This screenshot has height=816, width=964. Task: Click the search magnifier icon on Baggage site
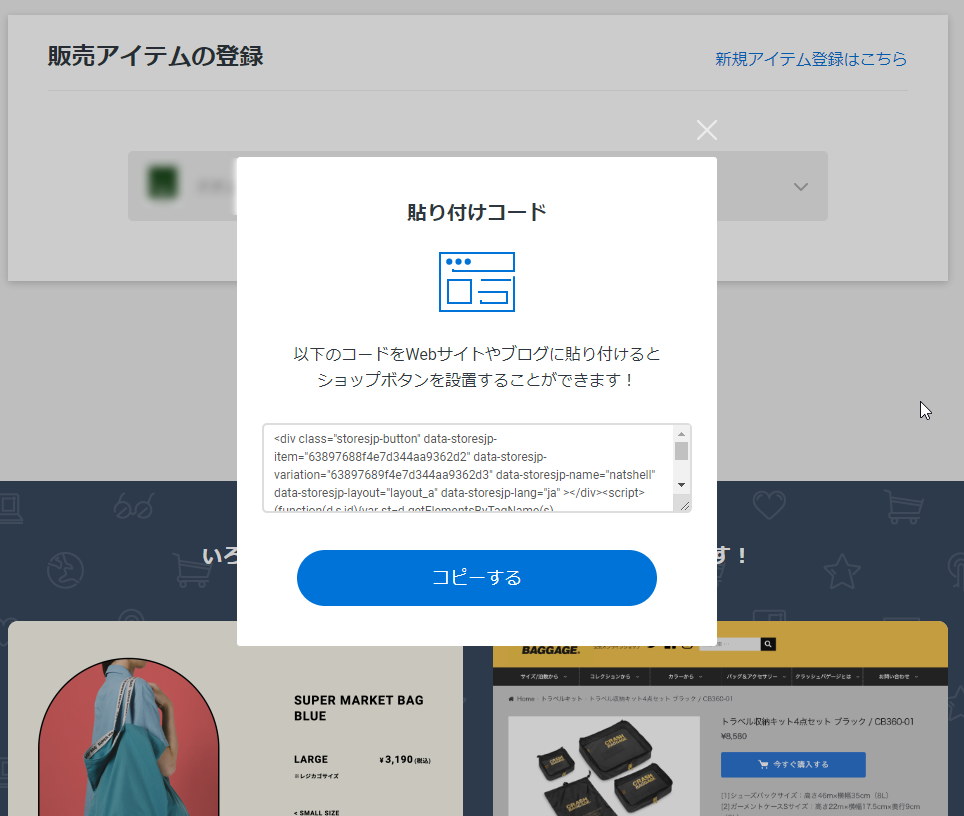pyautogui.click(x=768, y=645)
